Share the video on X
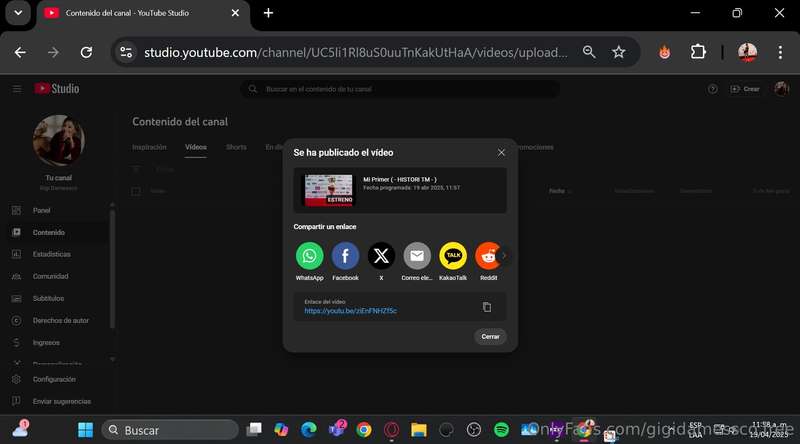 pyautogui.click(x=381, y=256)
